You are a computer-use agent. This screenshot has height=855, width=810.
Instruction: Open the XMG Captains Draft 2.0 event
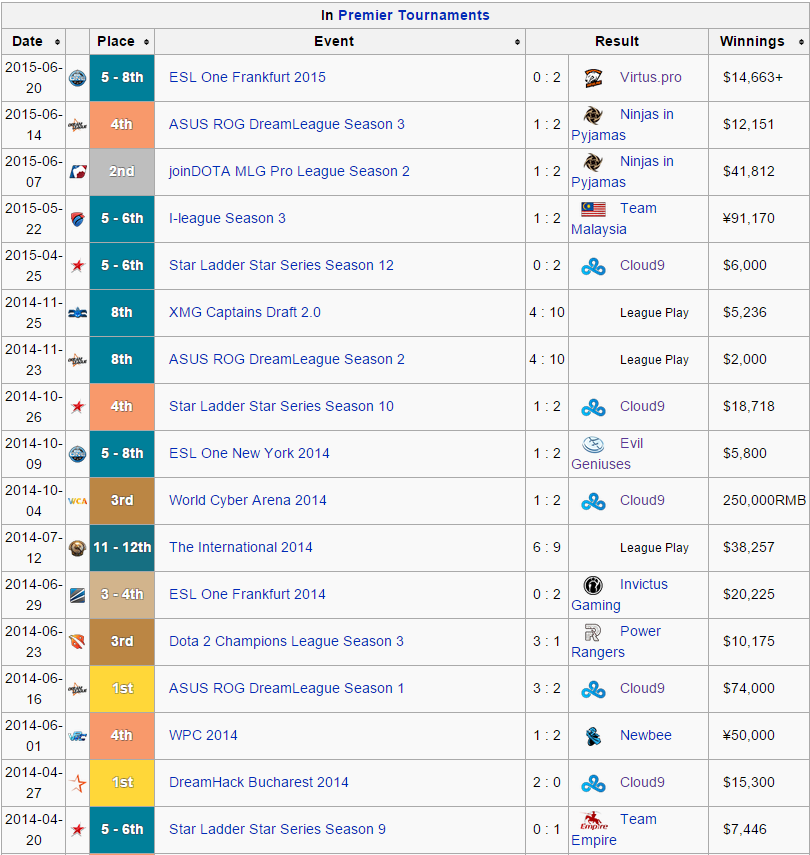pos(245,312)
